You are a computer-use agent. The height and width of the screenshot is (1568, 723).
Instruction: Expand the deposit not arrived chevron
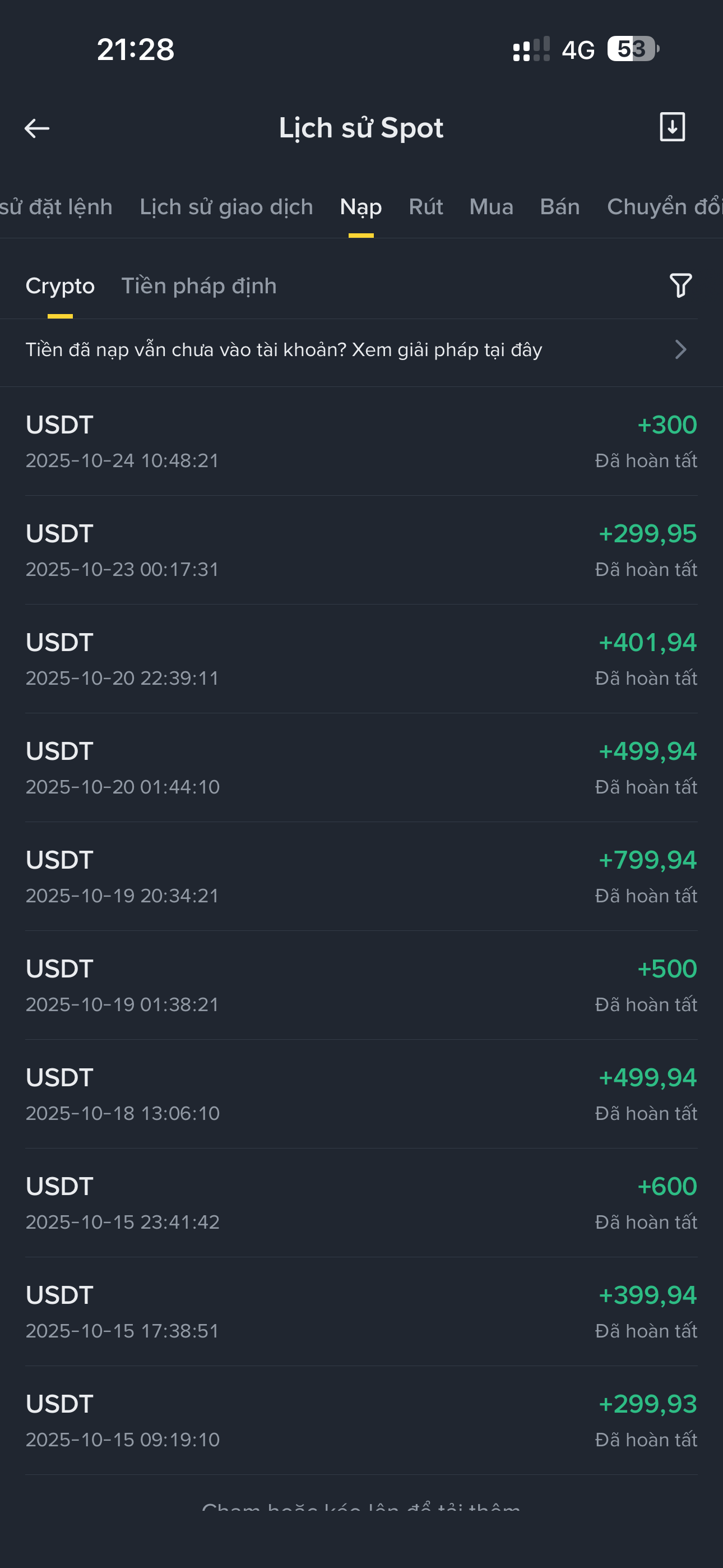coord(680,349)
